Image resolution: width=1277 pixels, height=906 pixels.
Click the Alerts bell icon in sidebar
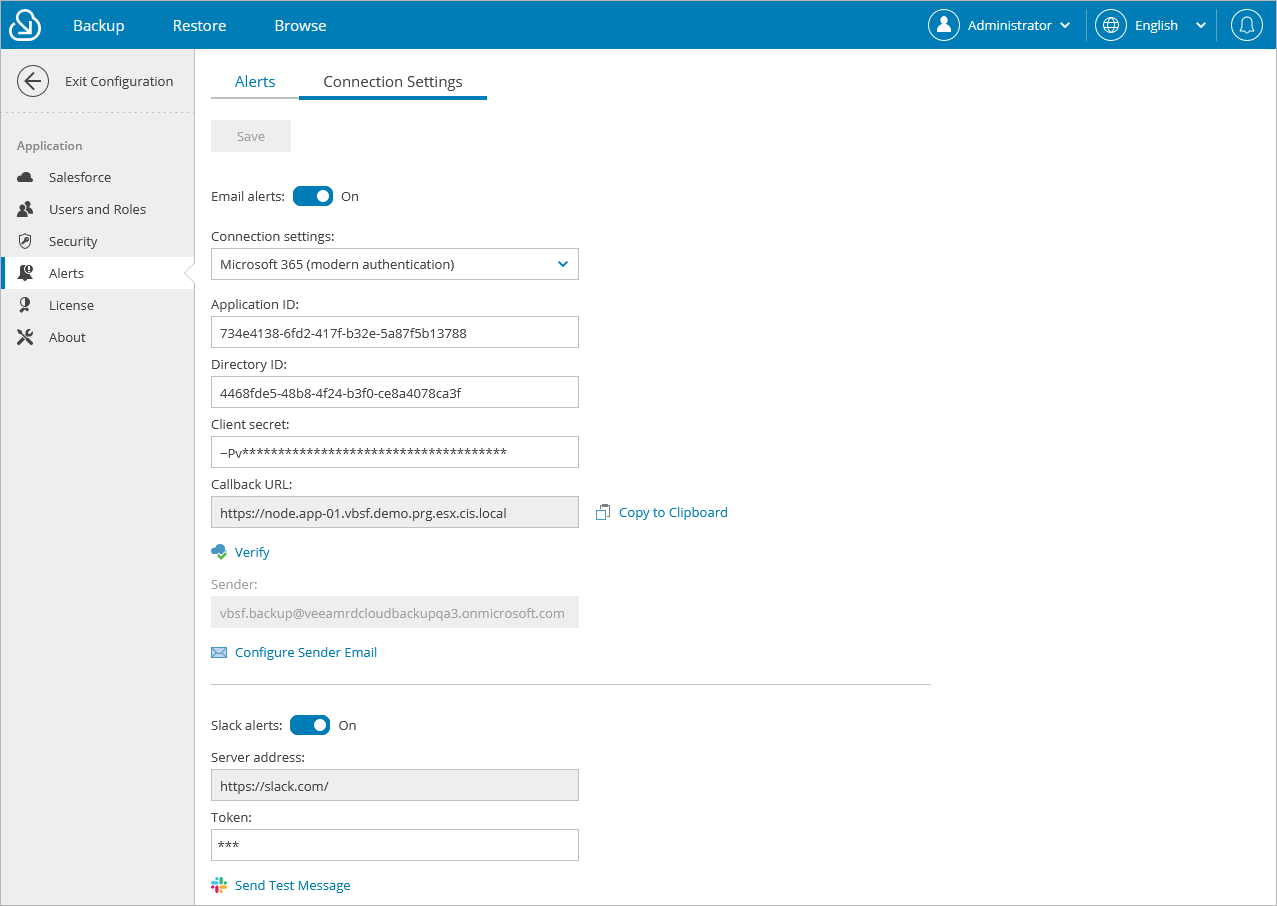(x=26, y=273)
